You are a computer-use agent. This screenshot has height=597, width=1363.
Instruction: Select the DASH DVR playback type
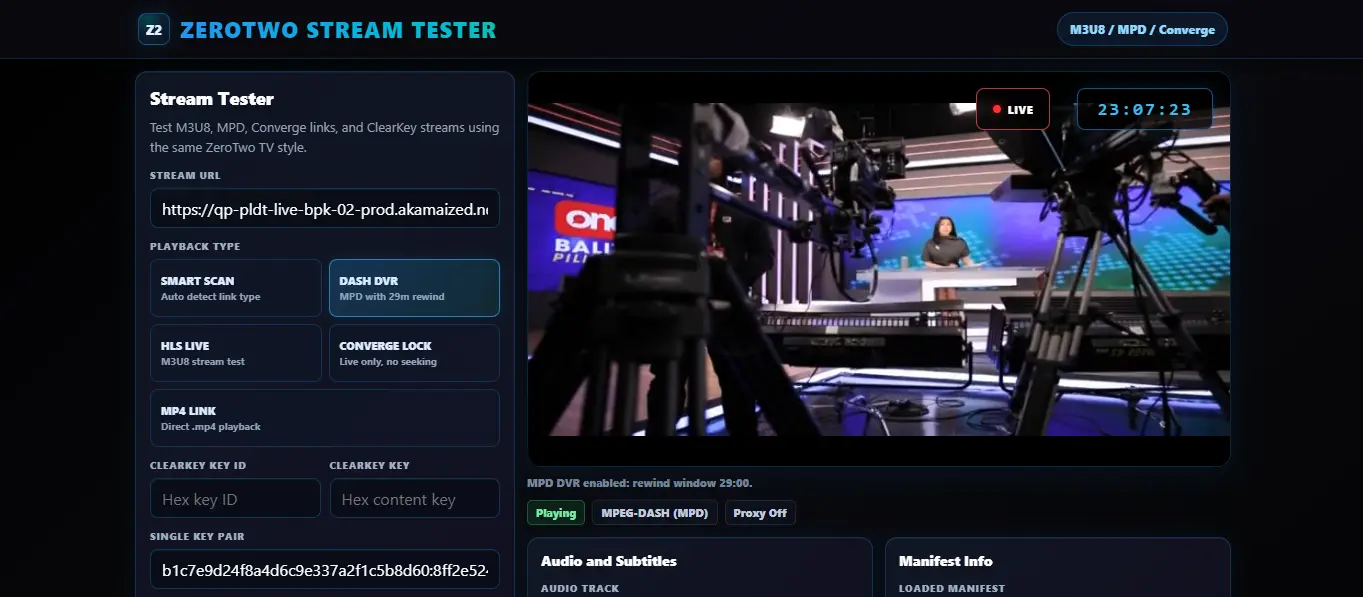click(x=414, y=288)
